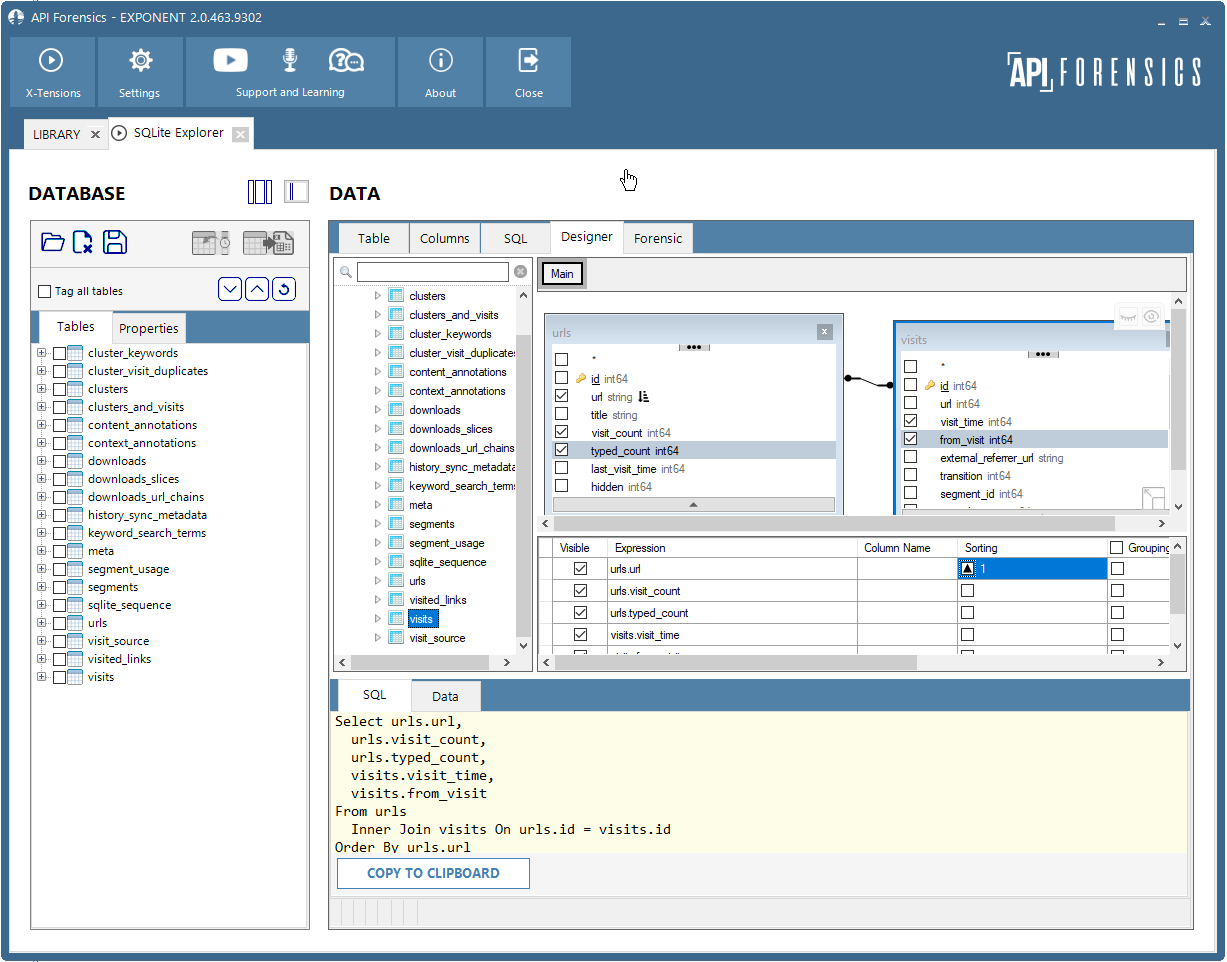1227x962 pixels.
Task: Click the circular refresh arrow button
Action: [284, 290]
